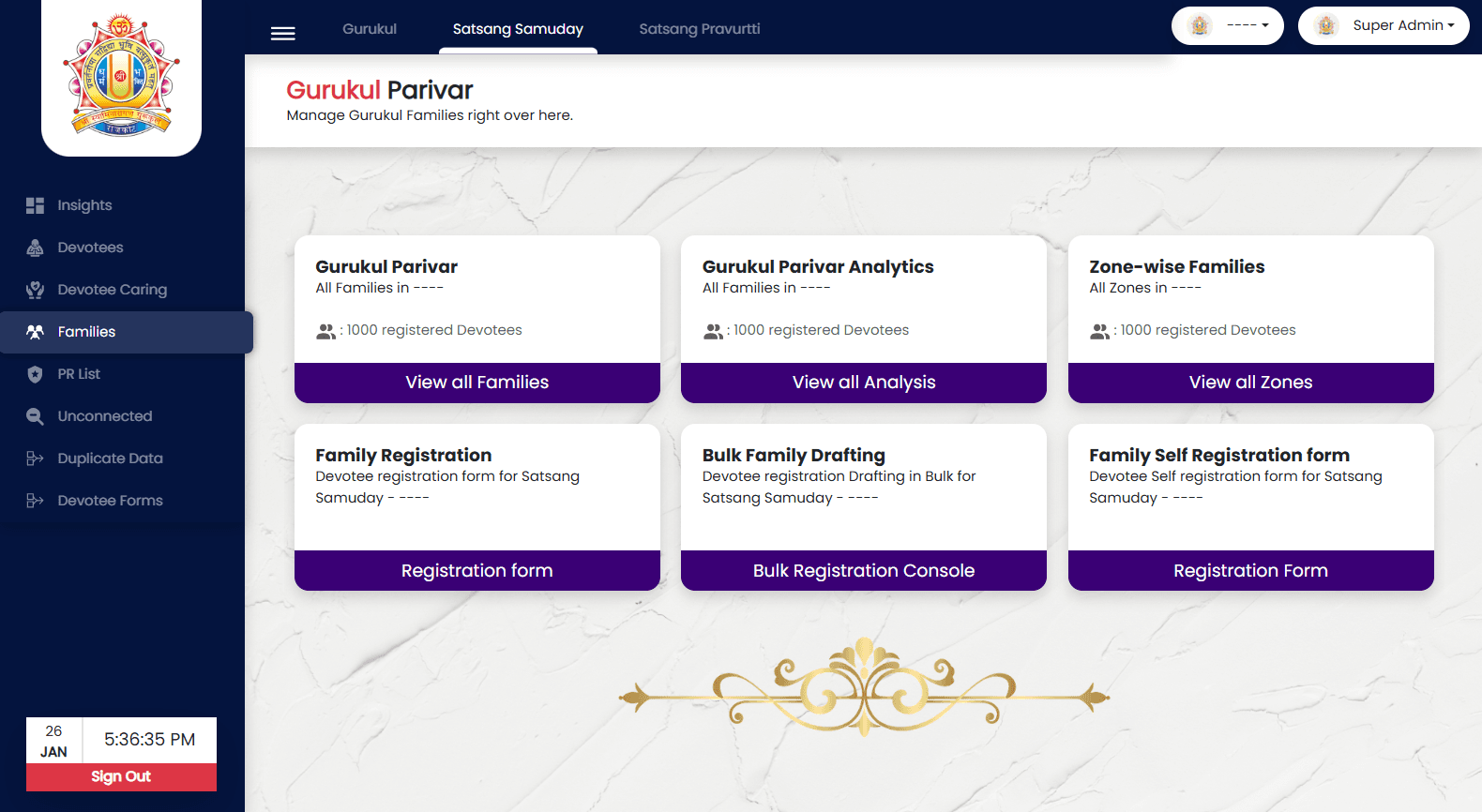
Task: Click the Unconnected search icon
Action: point(35,416)
